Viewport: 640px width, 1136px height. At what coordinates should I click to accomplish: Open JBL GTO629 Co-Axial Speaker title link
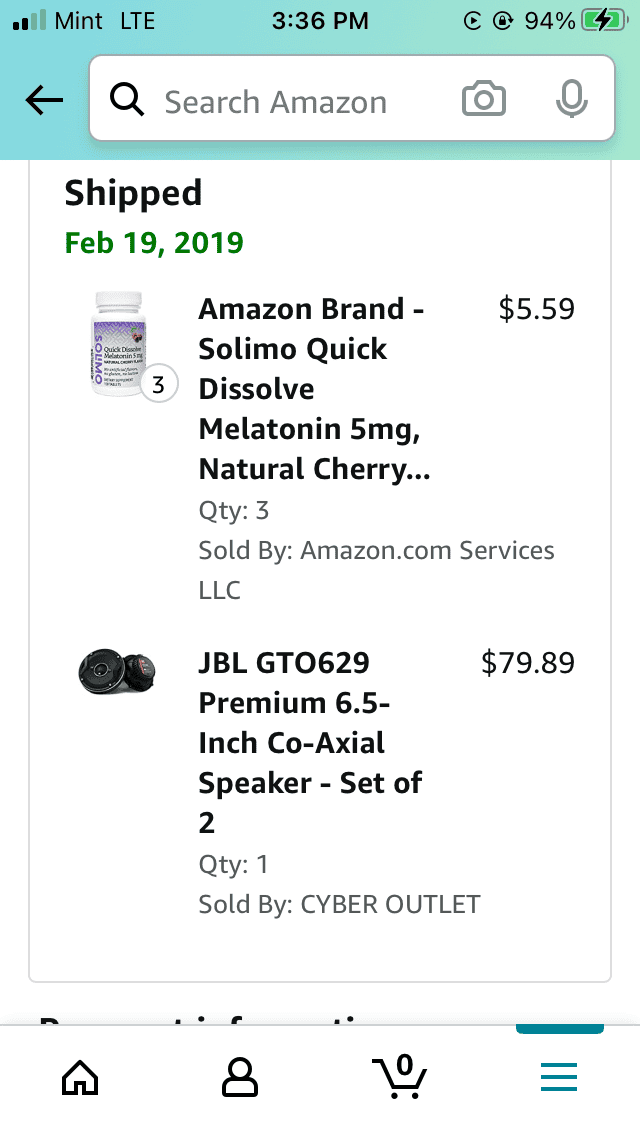click(311, 743)
